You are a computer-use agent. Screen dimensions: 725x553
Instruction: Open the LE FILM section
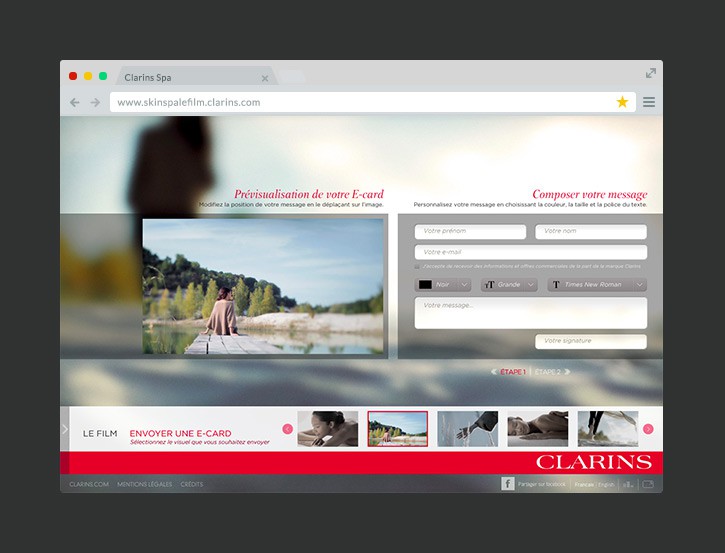[x=100, y=434]
